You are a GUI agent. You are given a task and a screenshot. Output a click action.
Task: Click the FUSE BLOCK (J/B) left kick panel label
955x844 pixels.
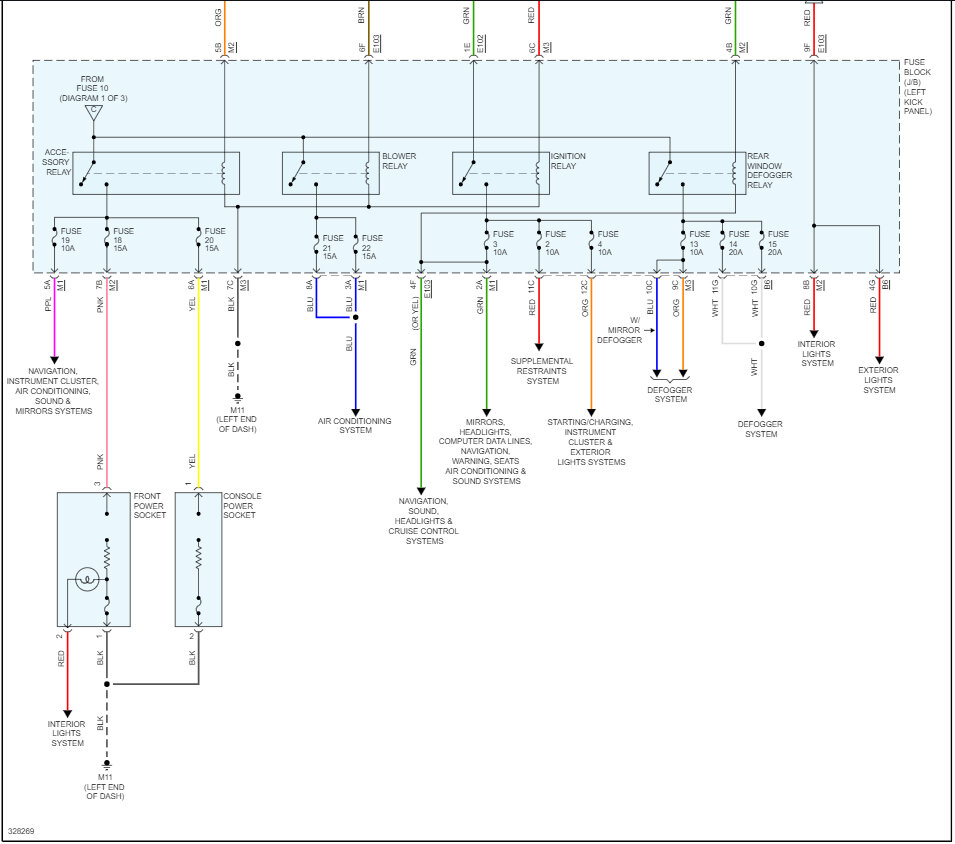917,86
